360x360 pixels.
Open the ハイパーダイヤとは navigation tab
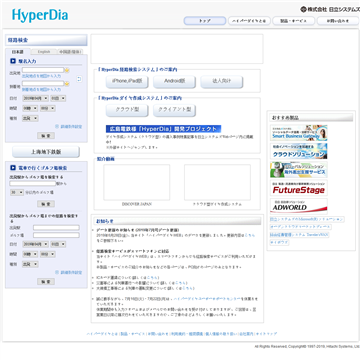coord(249,21)
